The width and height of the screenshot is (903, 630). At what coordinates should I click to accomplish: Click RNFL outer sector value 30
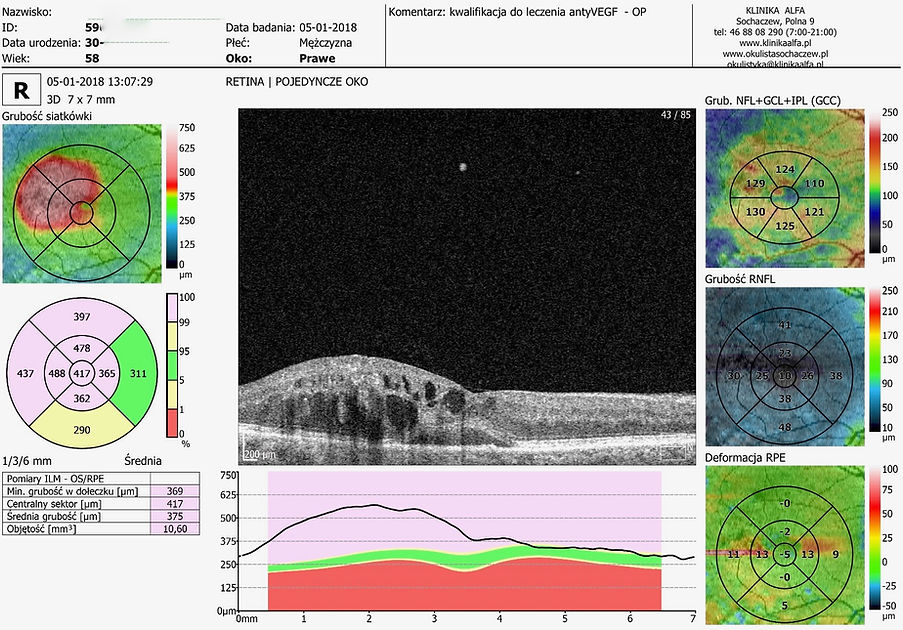pos(733,375)
